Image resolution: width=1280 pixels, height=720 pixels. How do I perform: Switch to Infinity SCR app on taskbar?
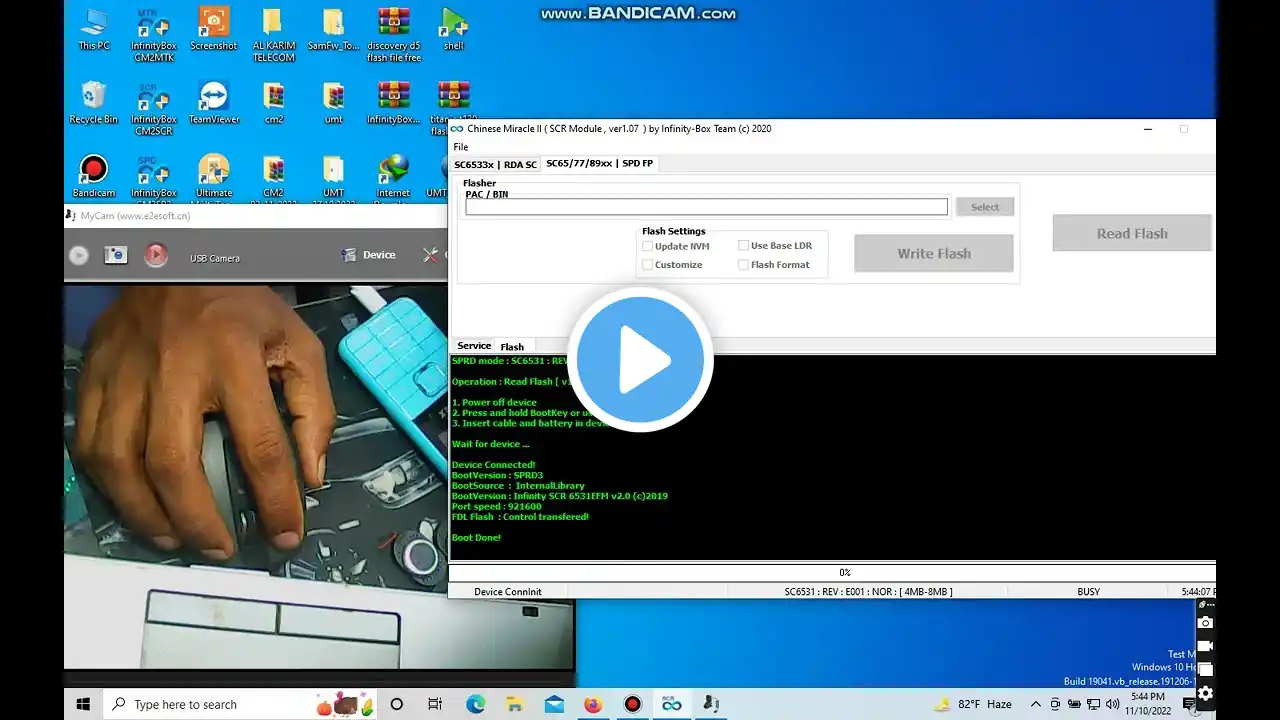672,704
